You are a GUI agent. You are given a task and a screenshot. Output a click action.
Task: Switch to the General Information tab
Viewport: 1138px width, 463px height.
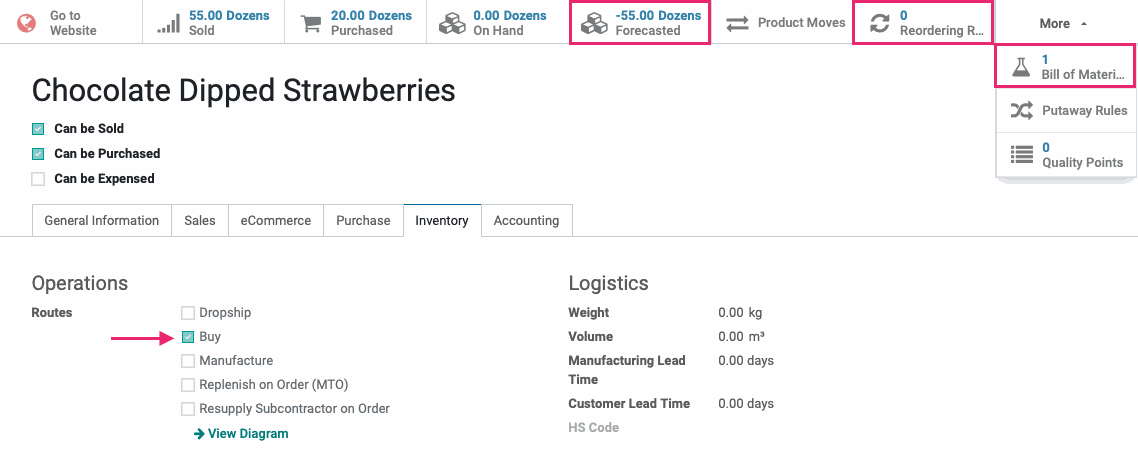(x=102, y=221)
